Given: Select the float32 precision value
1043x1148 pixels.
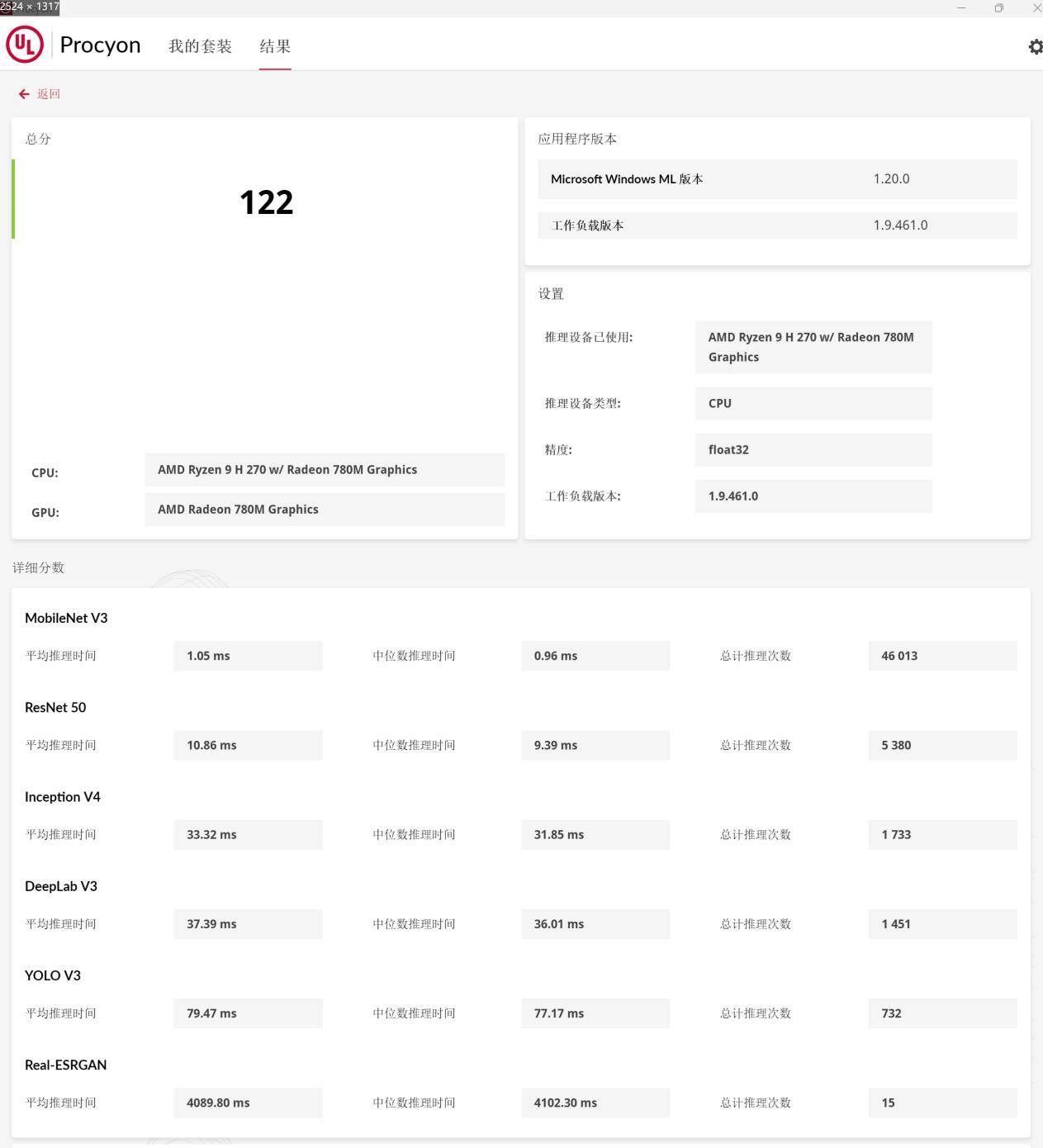Looking at the screenshot, I should point(813,450).
